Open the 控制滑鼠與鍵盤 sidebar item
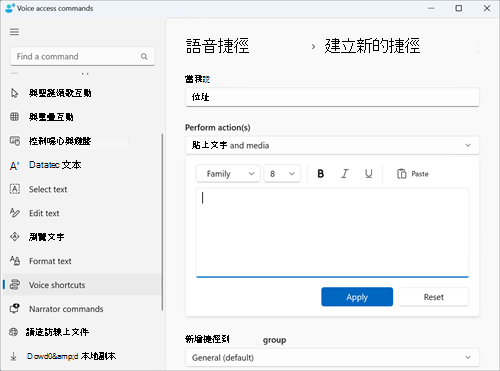Image resolution: width=500 pixels, height=371 pixels. pyautogui.click(x=82, y=141)
